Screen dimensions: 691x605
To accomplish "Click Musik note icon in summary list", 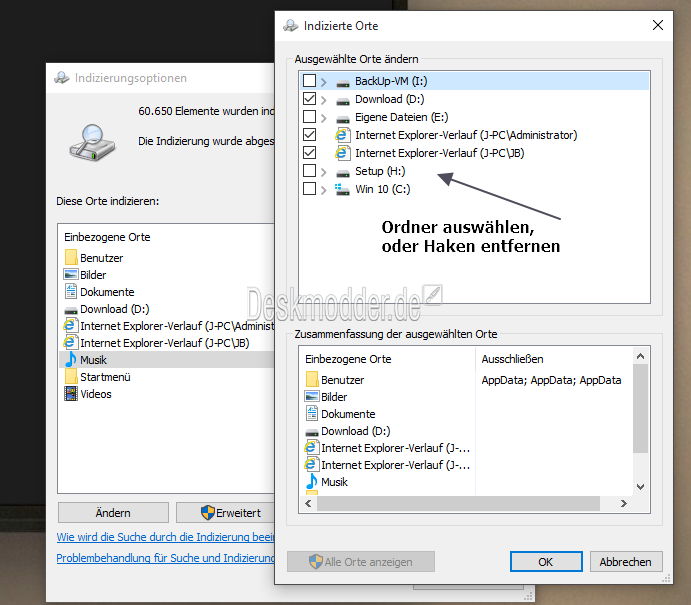I will tap(312, 481).
